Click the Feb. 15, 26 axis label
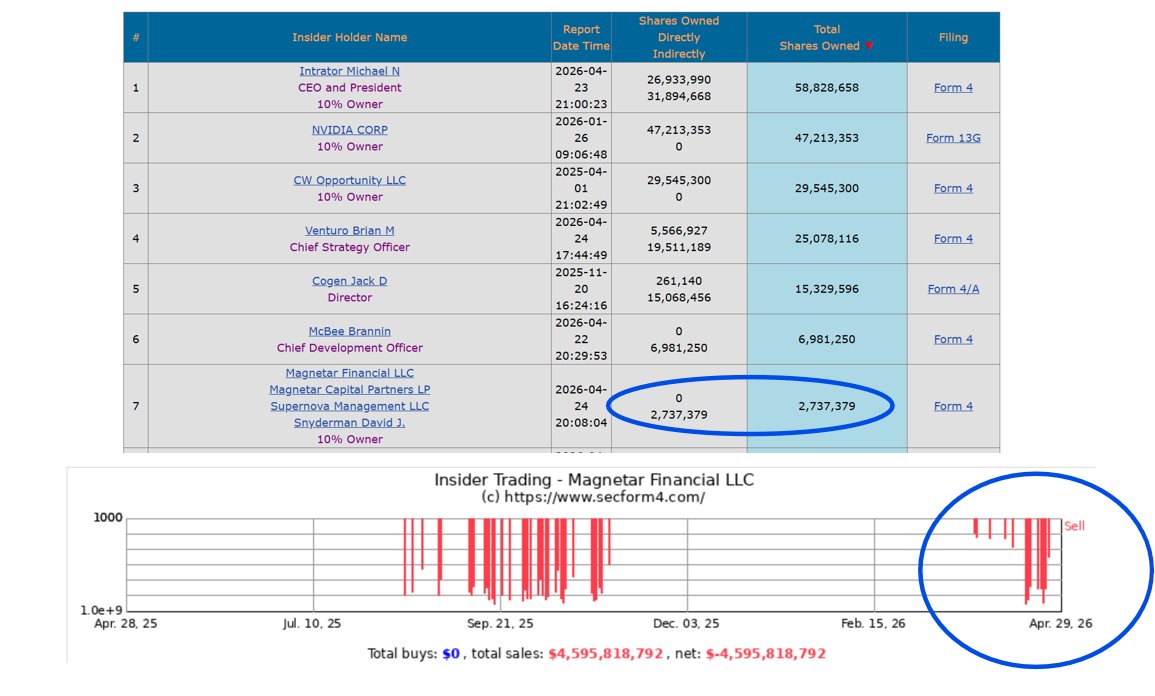The width and height of the screenshot is (1155, 696). tap(874, 624)
